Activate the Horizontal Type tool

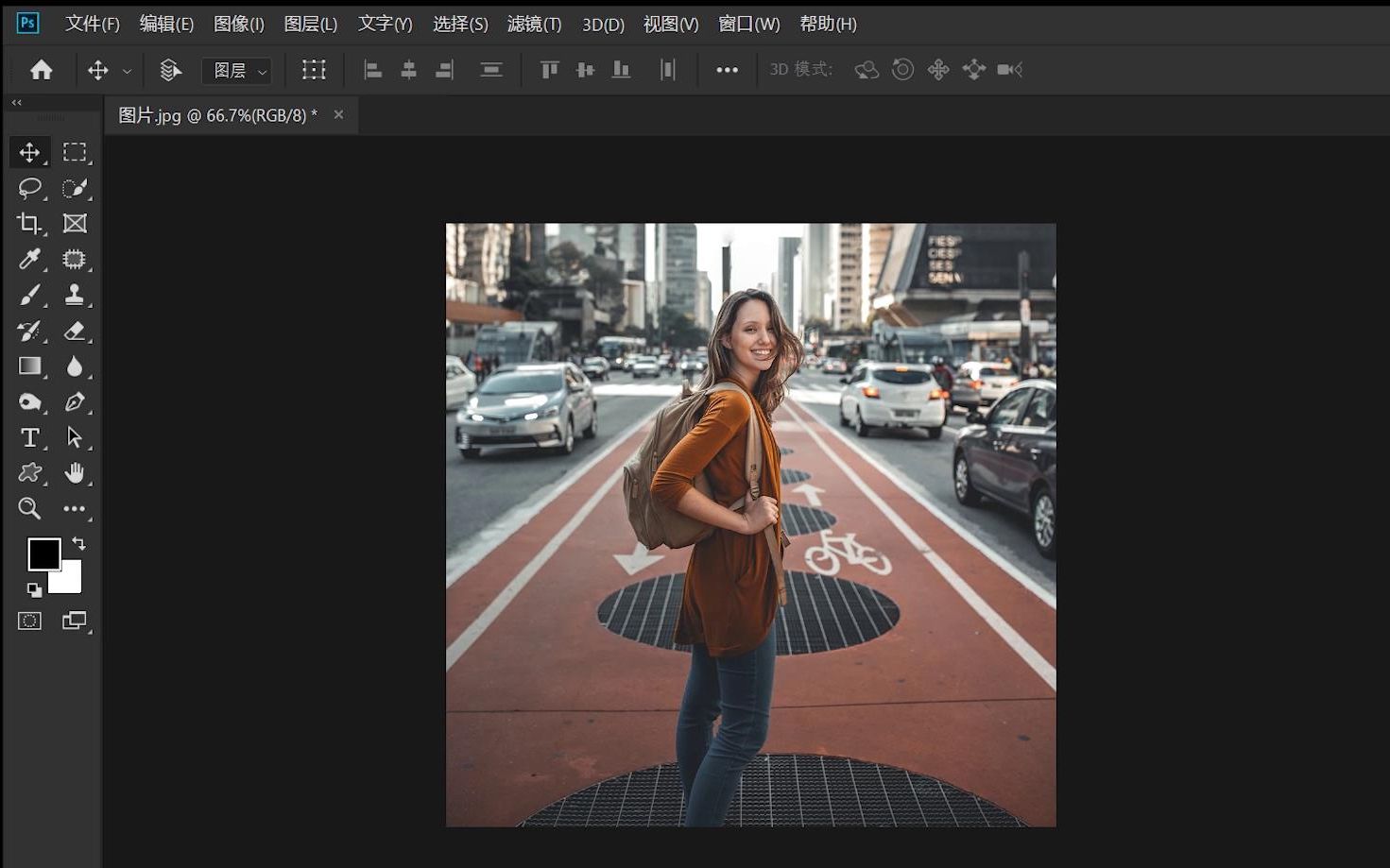pos(29,437)
